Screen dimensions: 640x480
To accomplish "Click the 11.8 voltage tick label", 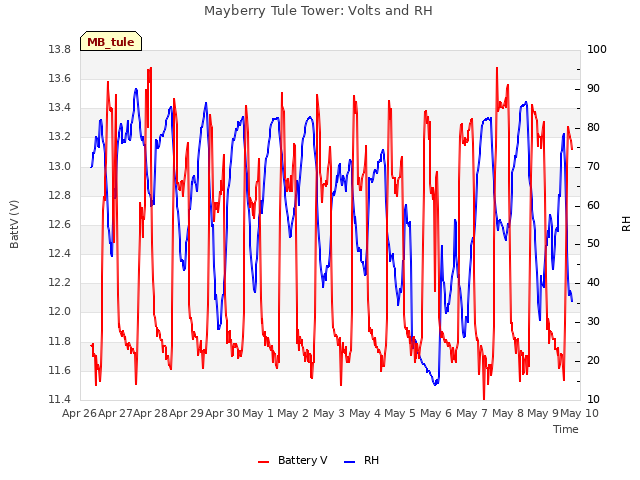I will pyautogui.click(x=60, y=341).
